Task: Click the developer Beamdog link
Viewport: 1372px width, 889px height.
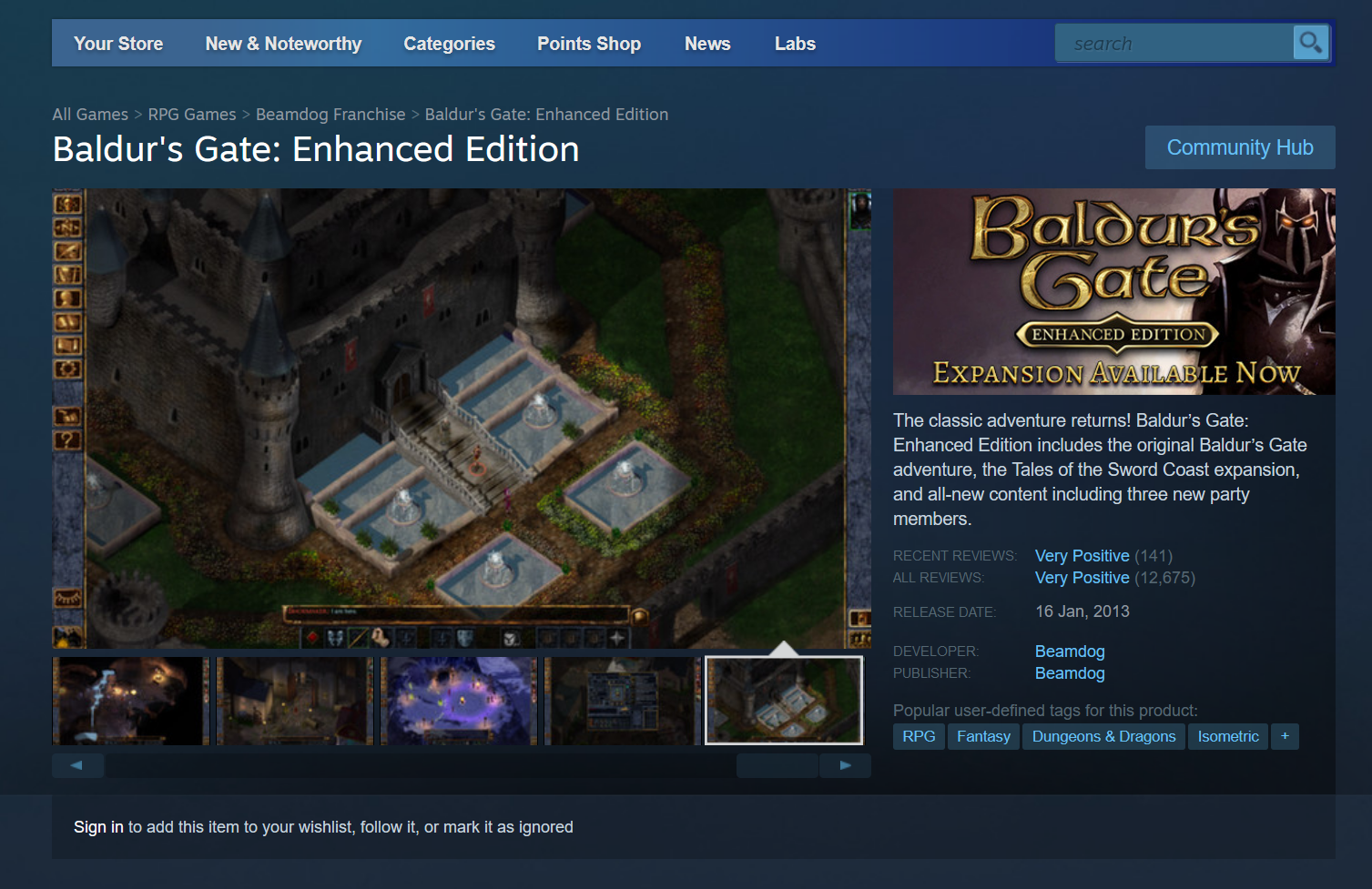Action: click(1070, 652)
